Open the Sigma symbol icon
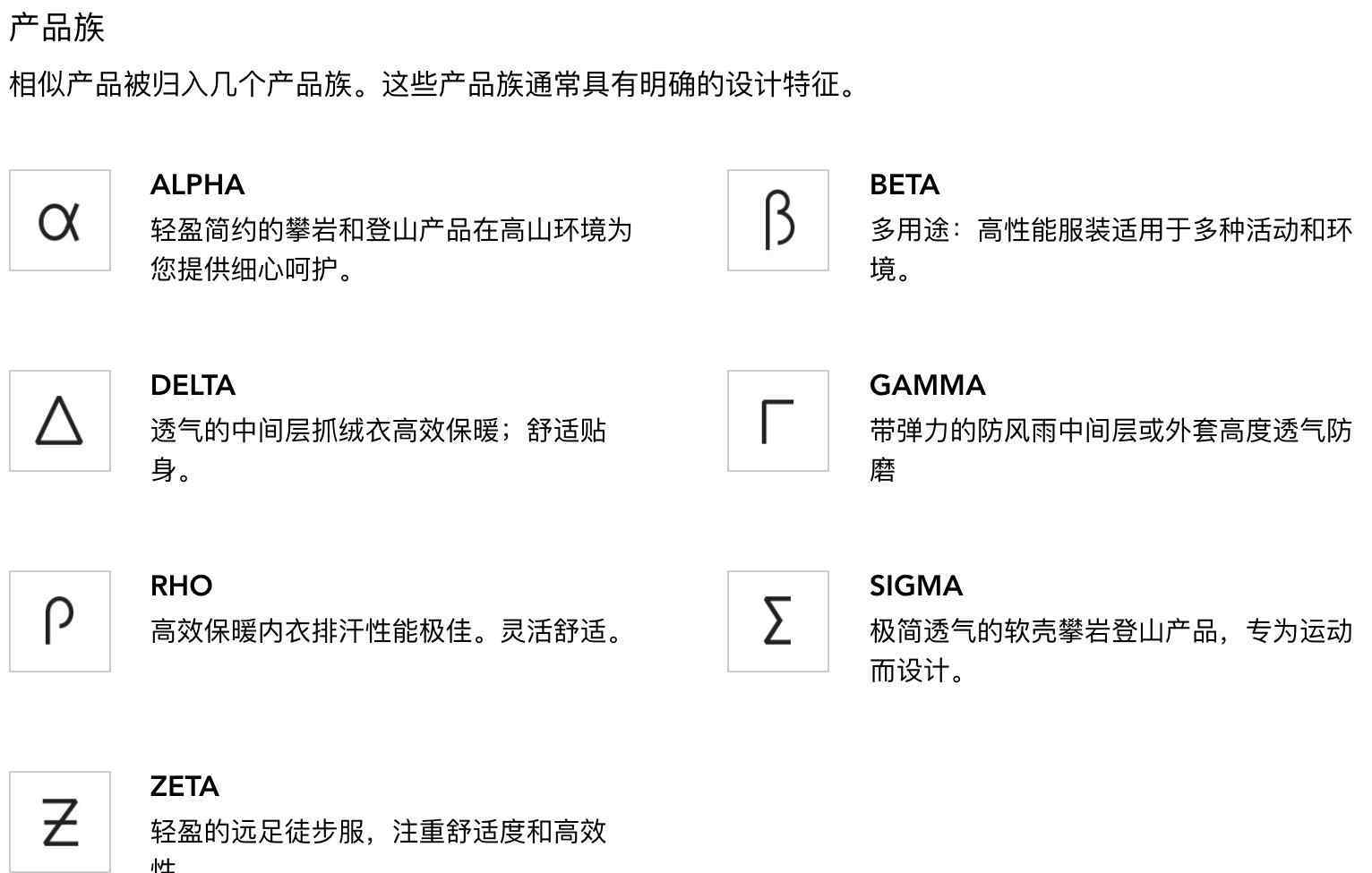Image resolution: width=1372 pixels, height=873 pixels. tap(778, 621)
